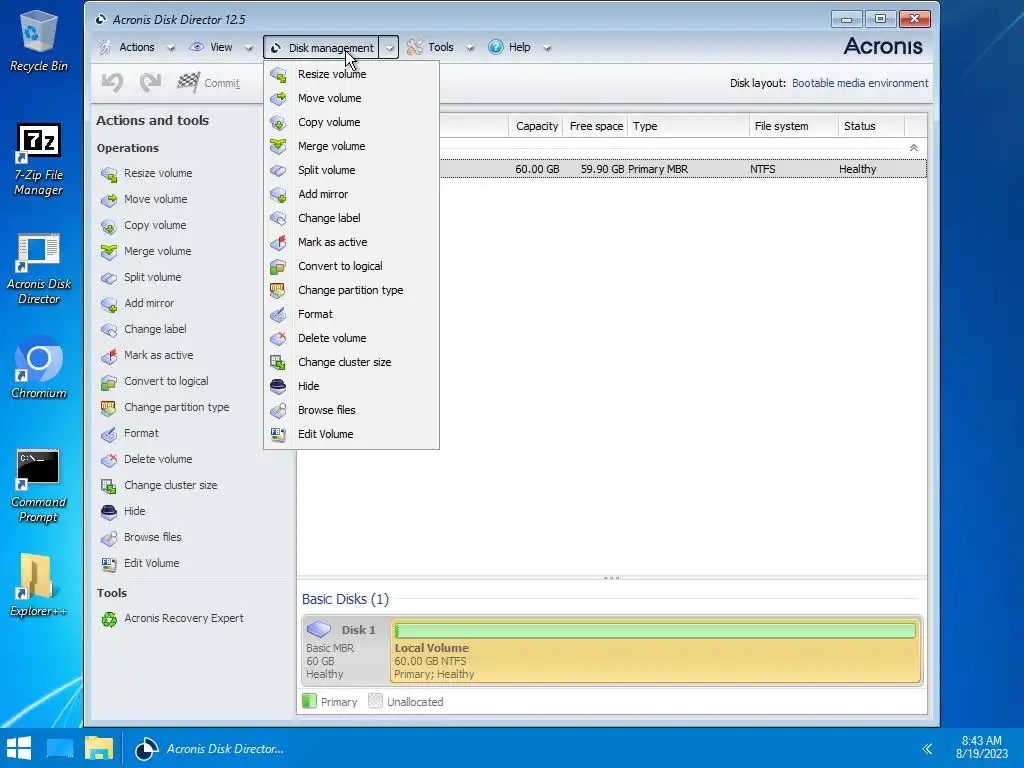Screen dimensions: 1024x768
Task: Click Convert to logical link in sidebar
Action: pos(167,381)
